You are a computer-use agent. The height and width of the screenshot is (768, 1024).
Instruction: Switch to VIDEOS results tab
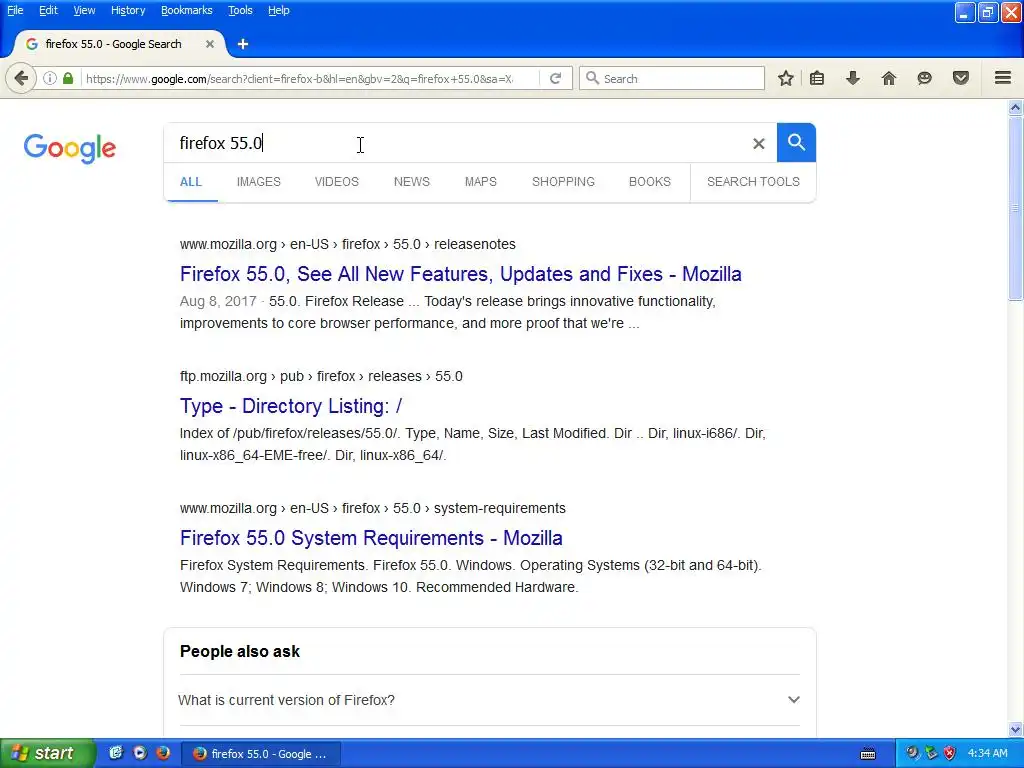click(337, 182)
